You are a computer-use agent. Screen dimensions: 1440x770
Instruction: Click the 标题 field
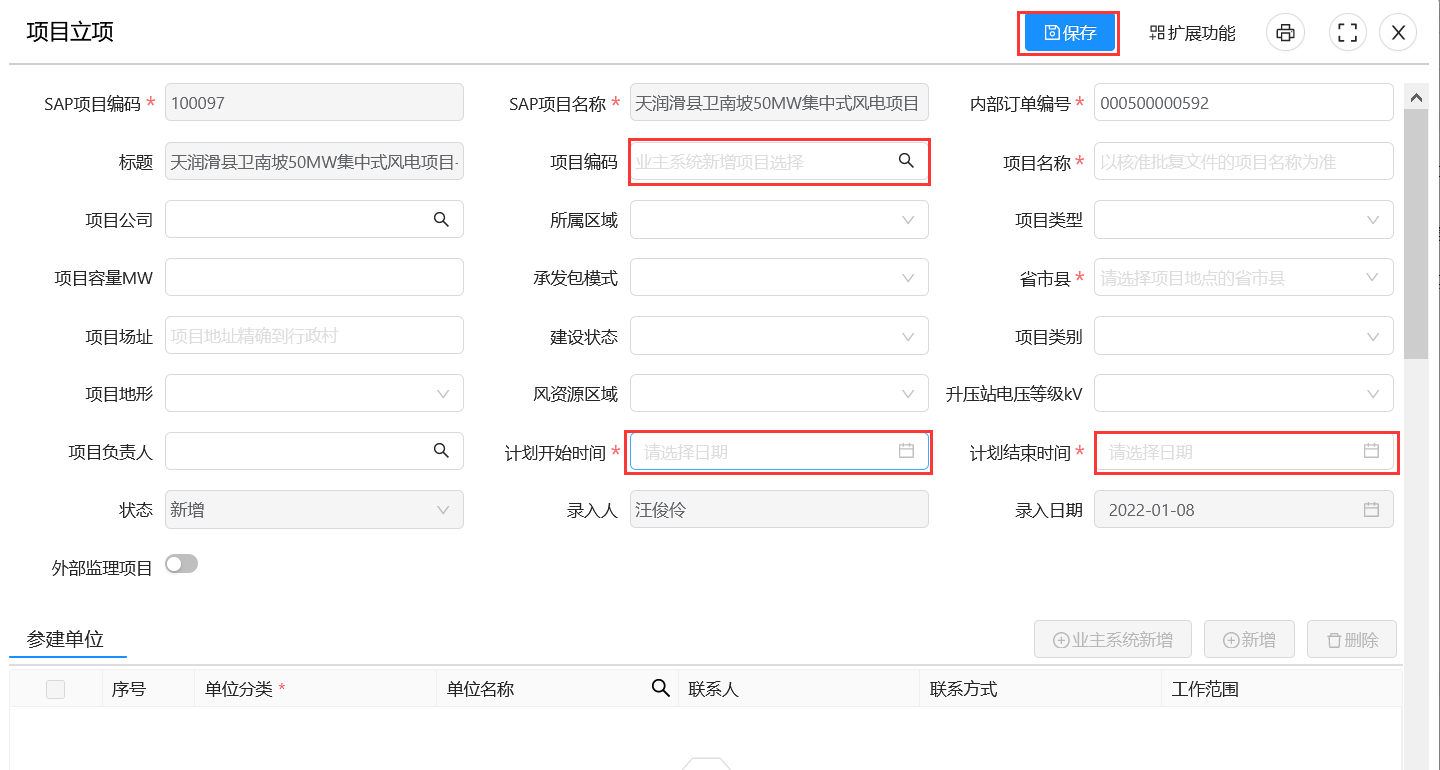tap(314, 162)
